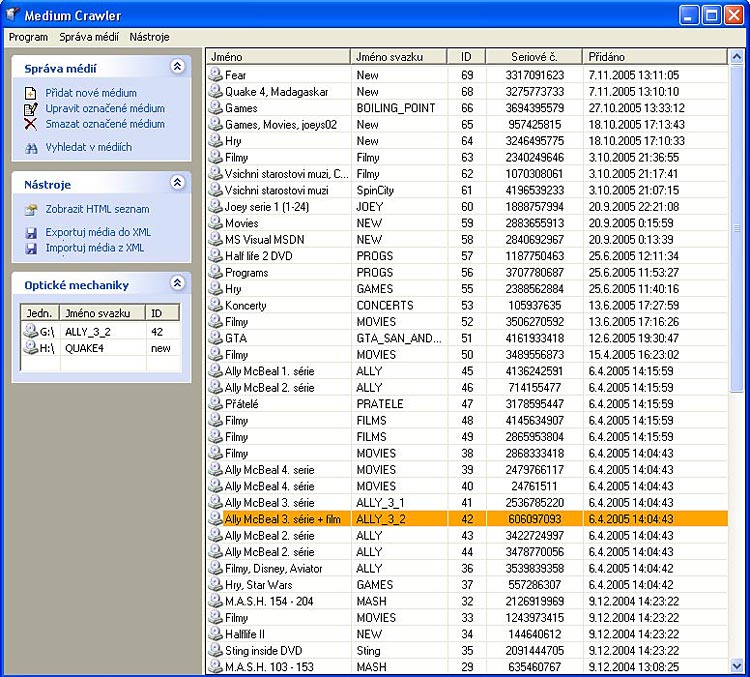The height and width of the screenshot is (677, 750).
Task: Click the HTML list display icon
Action: tap(31, 209)
